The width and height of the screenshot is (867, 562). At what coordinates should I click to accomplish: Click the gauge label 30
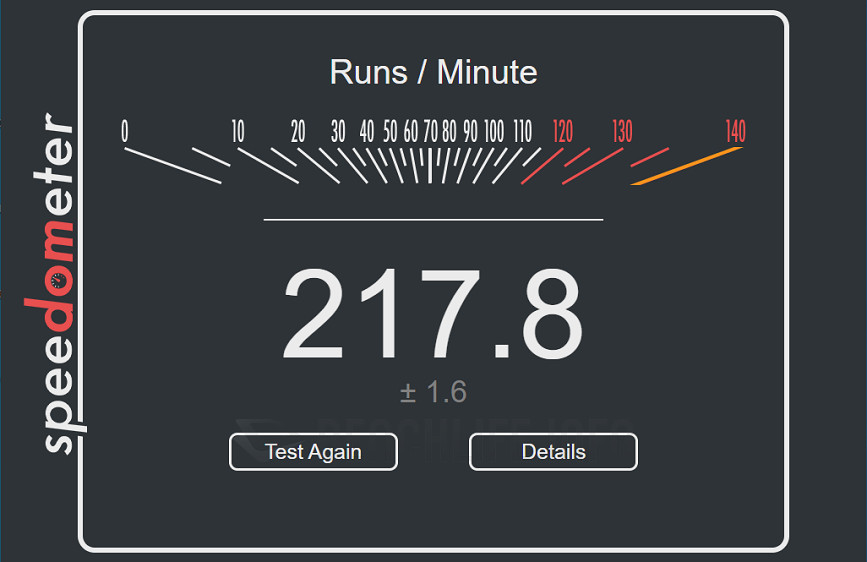338,132
